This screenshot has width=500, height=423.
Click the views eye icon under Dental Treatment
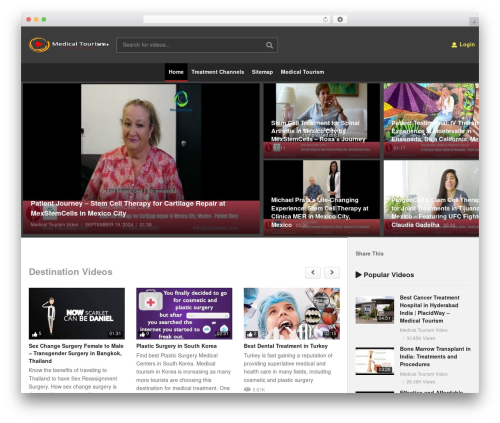click(x=247, y=389)
